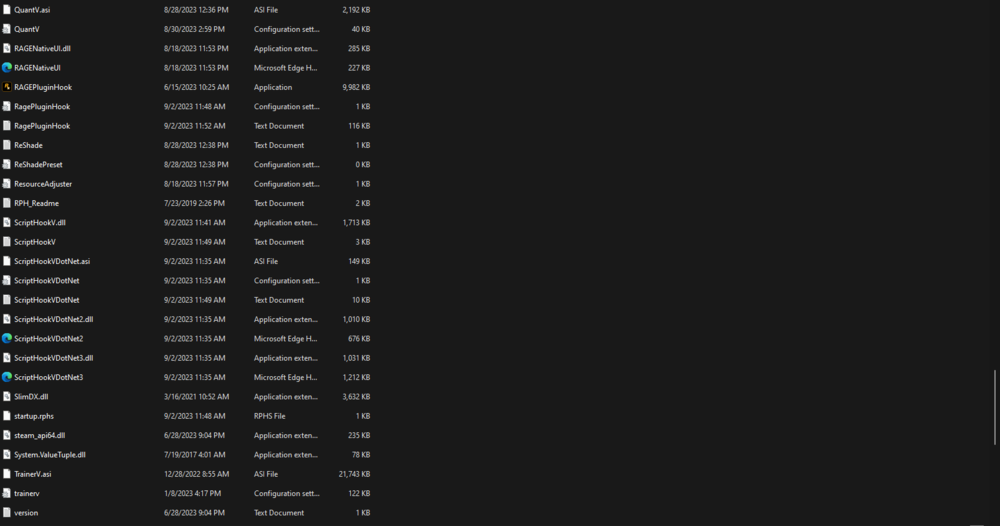Viewport: 1000px width, 526px height.
Task: Click the TrainerV.asi file icon
Action: coord(7,474)
